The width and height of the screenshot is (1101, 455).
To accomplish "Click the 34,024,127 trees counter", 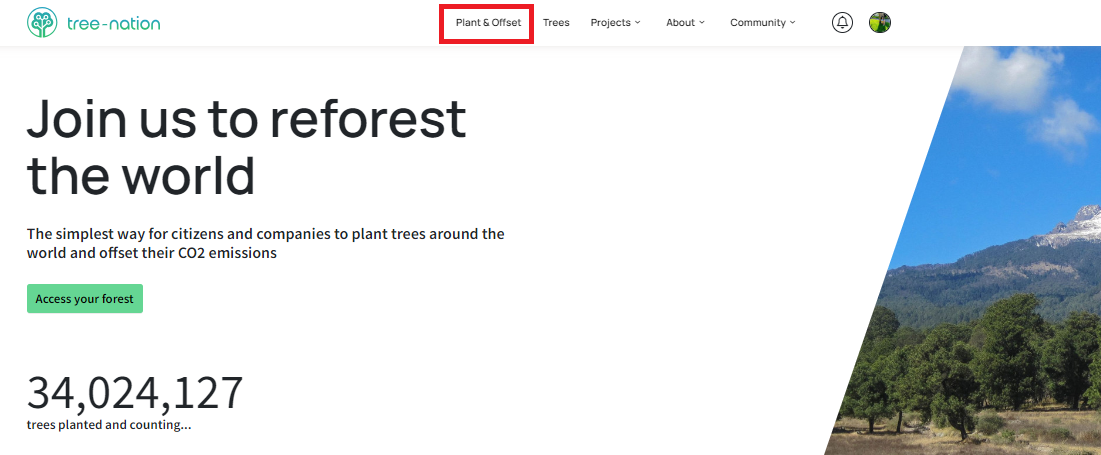I will pos(135,393).
